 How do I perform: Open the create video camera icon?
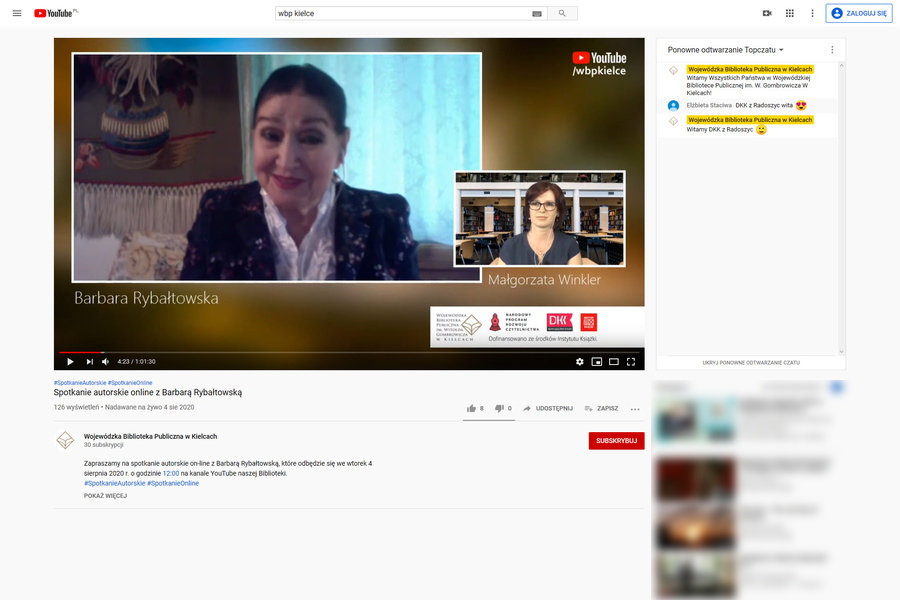point(767,13)
